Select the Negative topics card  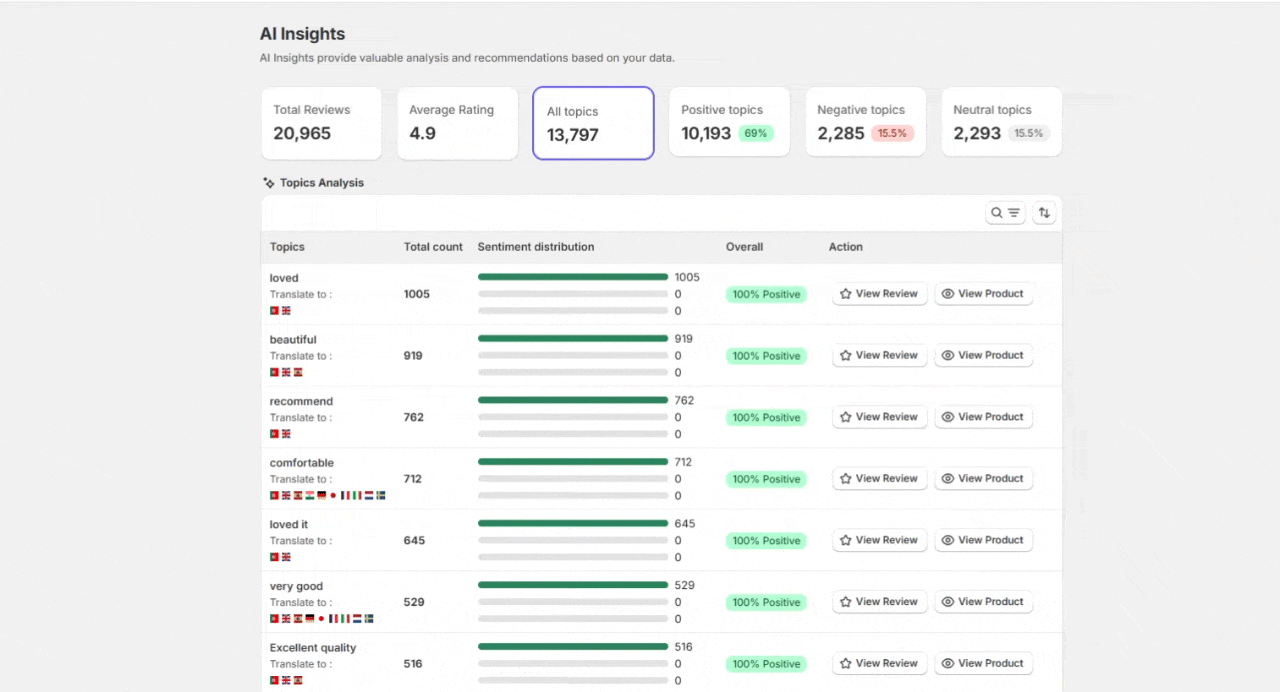coord(865,122)
